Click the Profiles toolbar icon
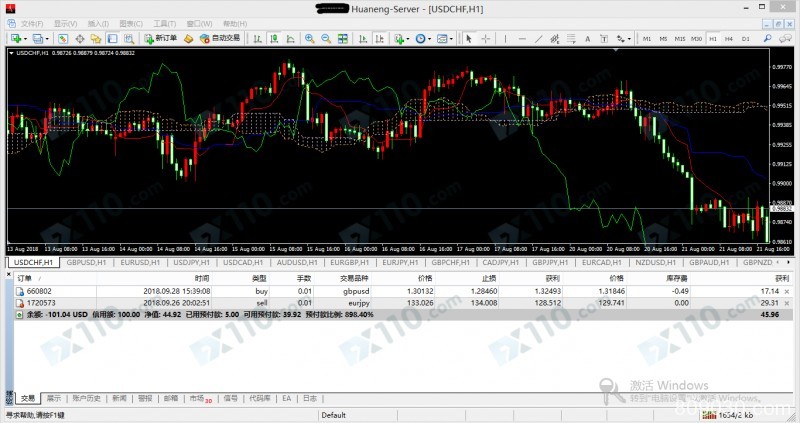Image resolution: width=800 pixels, height=423 pixels. (x=37, y=39)
